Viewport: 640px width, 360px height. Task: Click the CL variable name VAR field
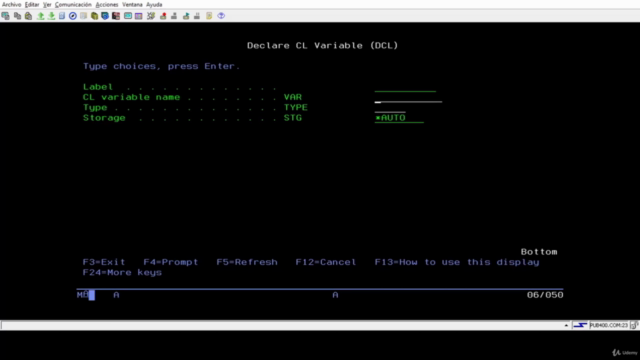coord(408,97)
